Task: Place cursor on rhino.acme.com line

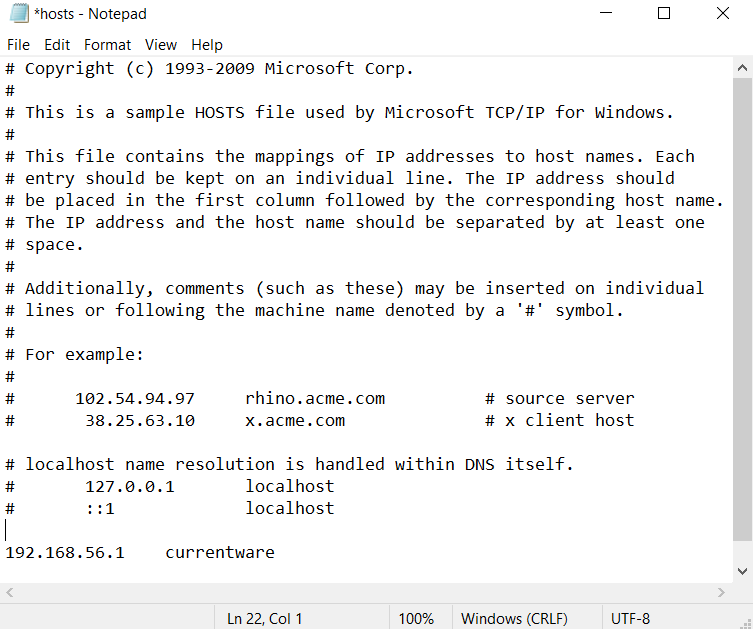Action: (x=315, y=399)
